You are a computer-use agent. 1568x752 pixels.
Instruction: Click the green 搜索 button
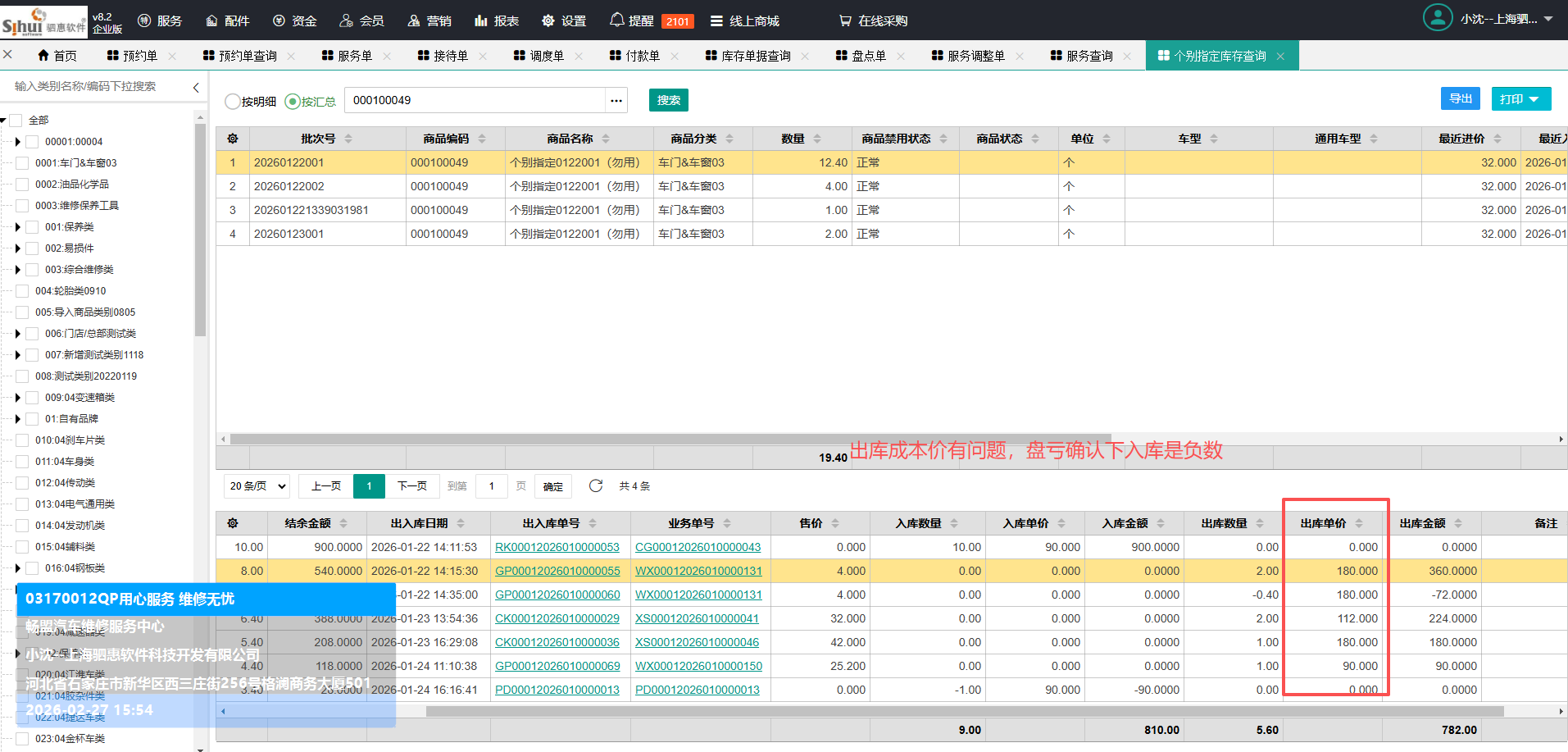[x=668, y=100]
